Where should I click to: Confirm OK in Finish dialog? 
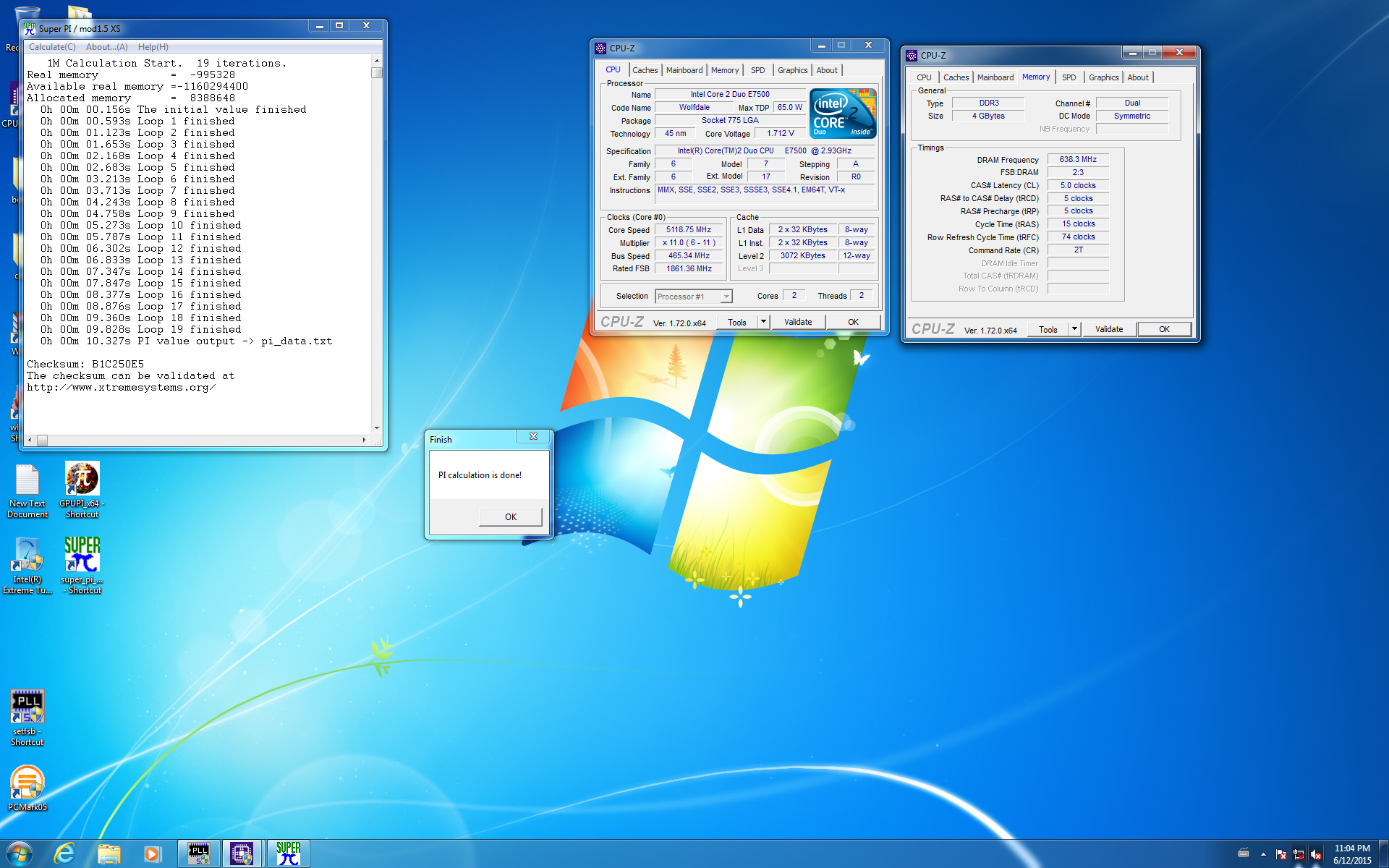[x=510, y=516]
